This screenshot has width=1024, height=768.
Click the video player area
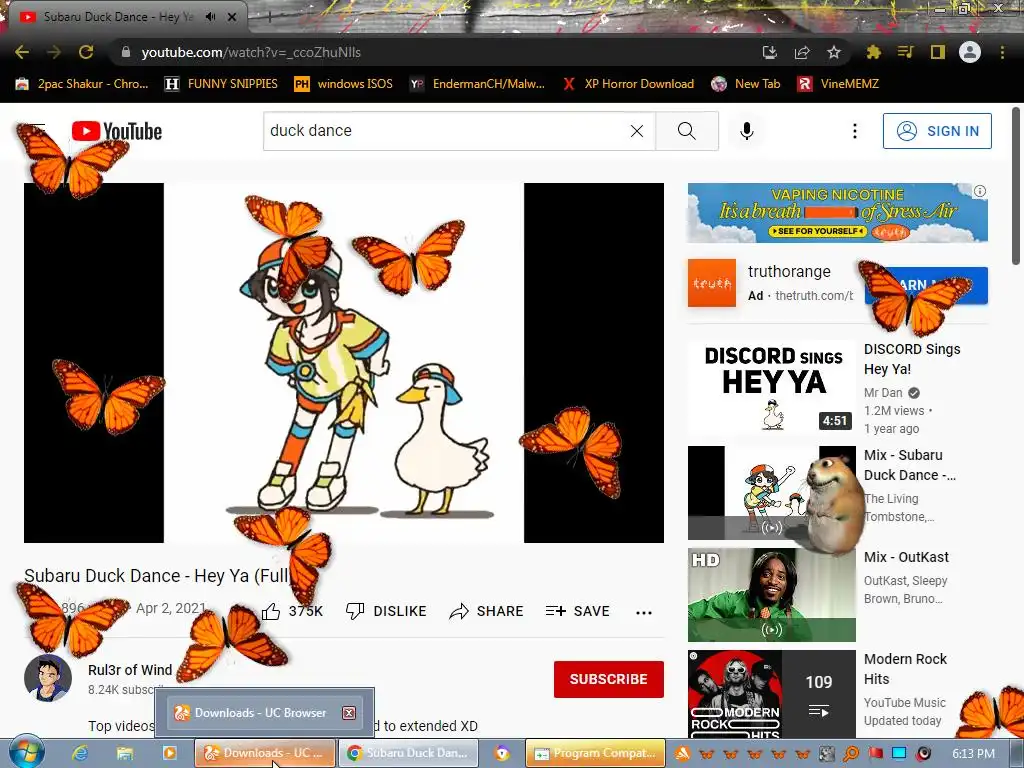tap(344, 362)
